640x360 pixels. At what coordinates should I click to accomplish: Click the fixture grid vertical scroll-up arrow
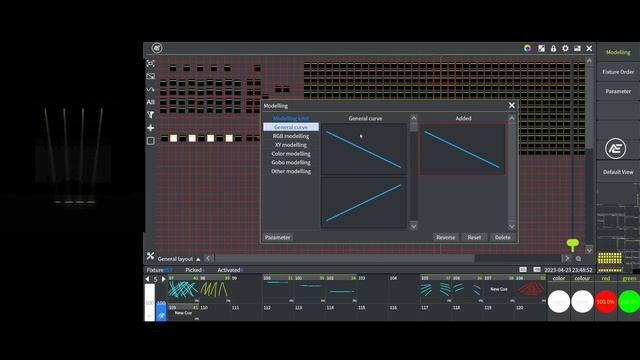click(589, 61)
